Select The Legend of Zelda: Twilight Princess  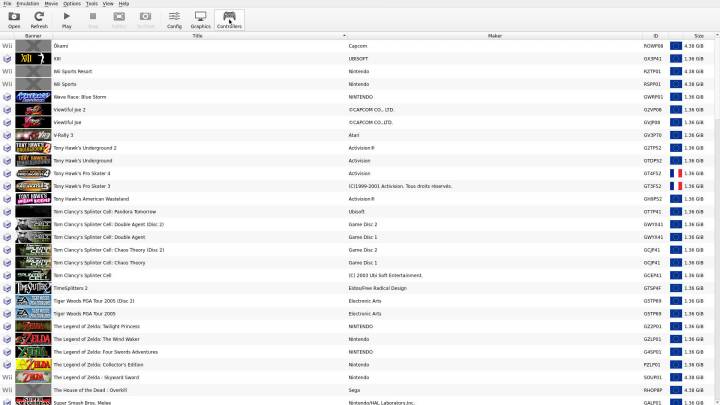pyautogui.click(x=96, y=326)
